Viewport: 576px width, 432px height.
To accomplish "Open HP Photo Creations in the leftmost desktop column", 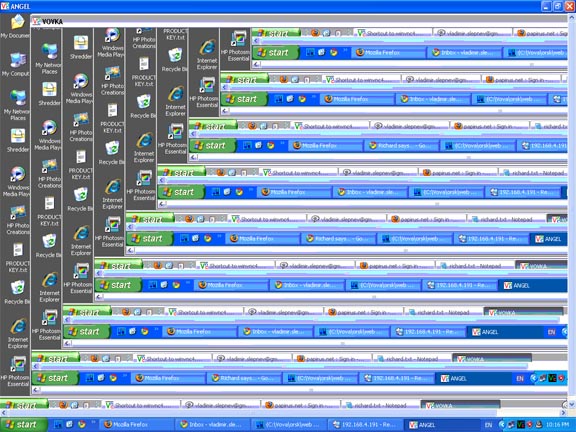I will coord(18,220).
